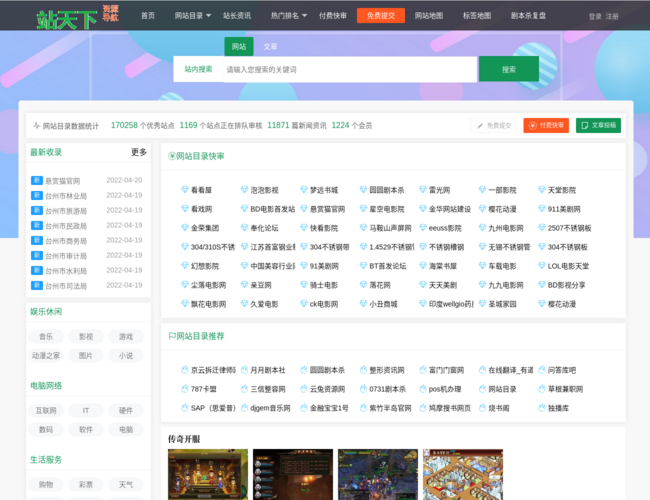This screenshot has width=650, height=500.
Task: Click the 注册 link
Action: pyautogui.click(x=612, y=17)
